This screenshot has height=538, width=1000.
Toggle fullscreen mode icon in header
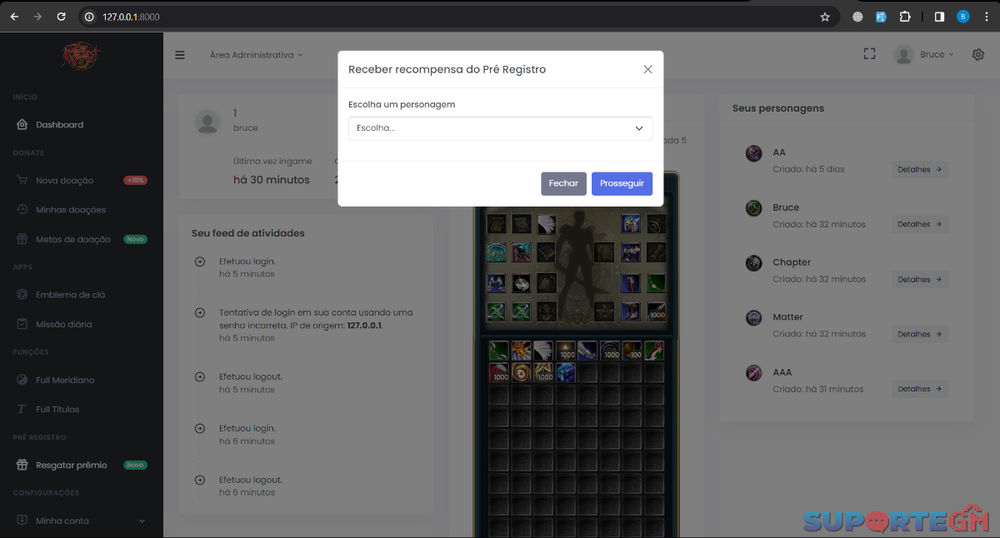(x=869, y=54)
